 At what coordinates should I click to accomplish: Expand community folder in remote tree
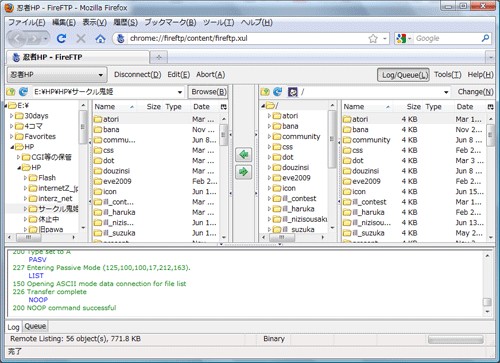(x=269, y=137)
